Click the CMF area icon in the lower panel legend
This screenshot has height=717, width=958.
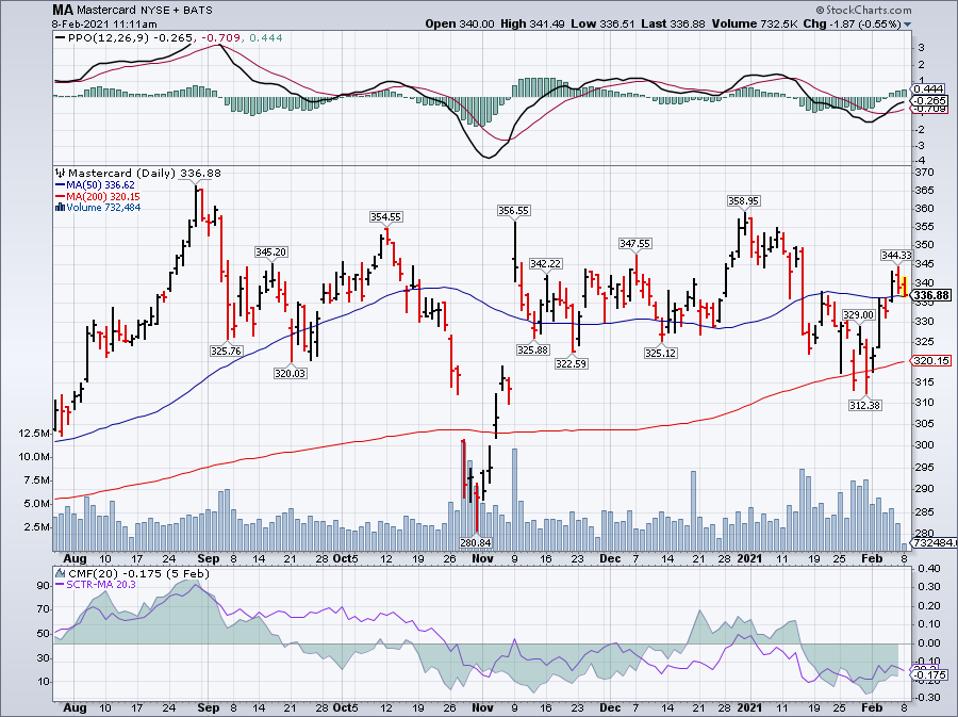(60, 573)
